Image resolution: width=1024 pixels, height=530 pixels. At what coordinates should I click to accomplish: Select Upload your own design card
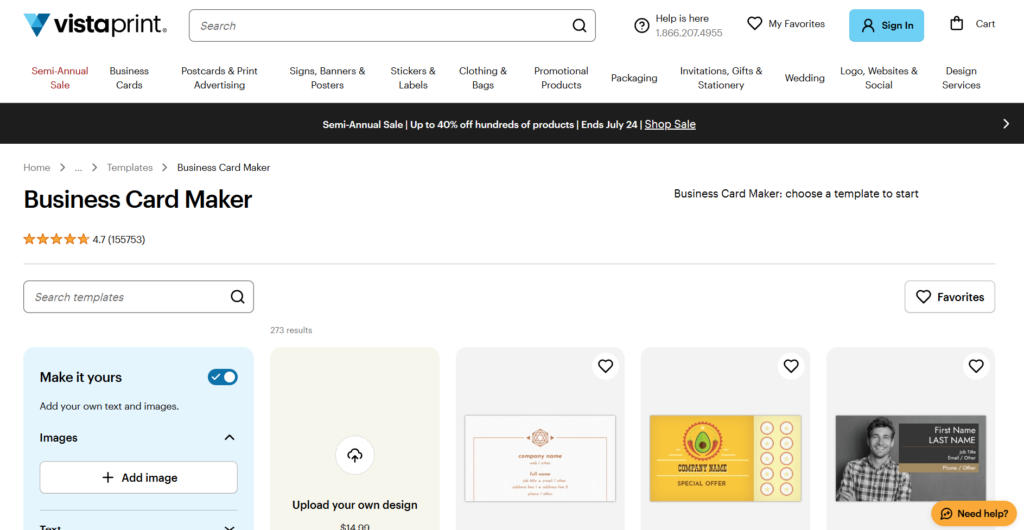[x=355, y=439]
